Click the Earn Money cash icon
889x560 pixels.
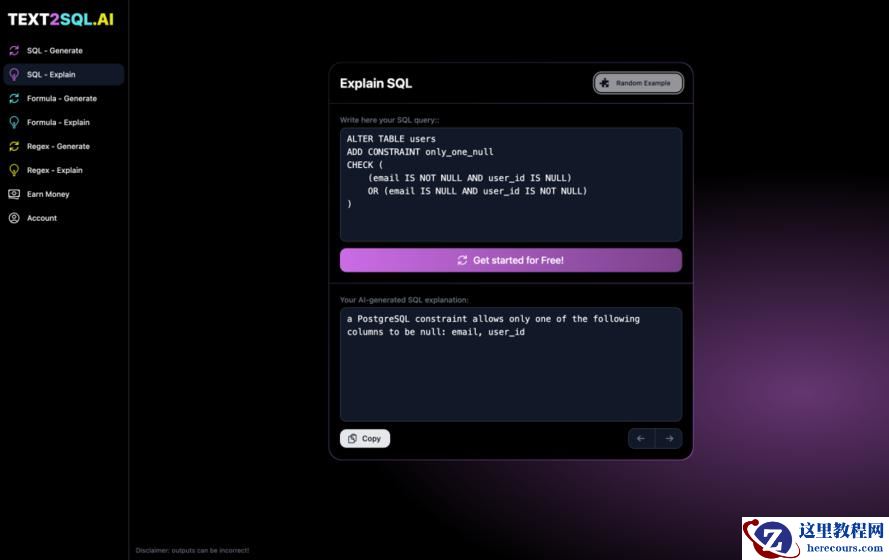pyautogui.click(x=14, y=194)
